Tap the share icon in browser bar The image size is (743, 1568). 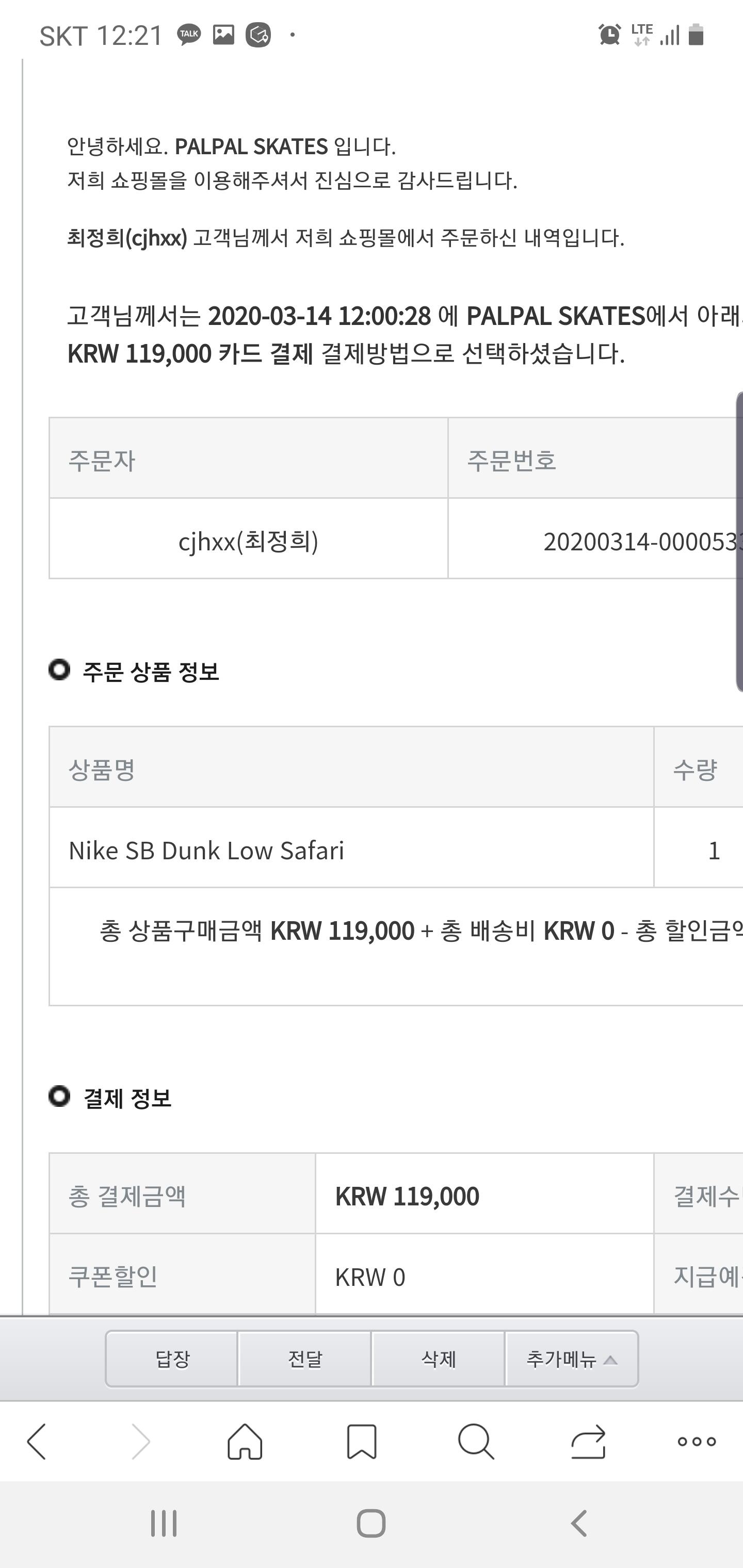588,1441
